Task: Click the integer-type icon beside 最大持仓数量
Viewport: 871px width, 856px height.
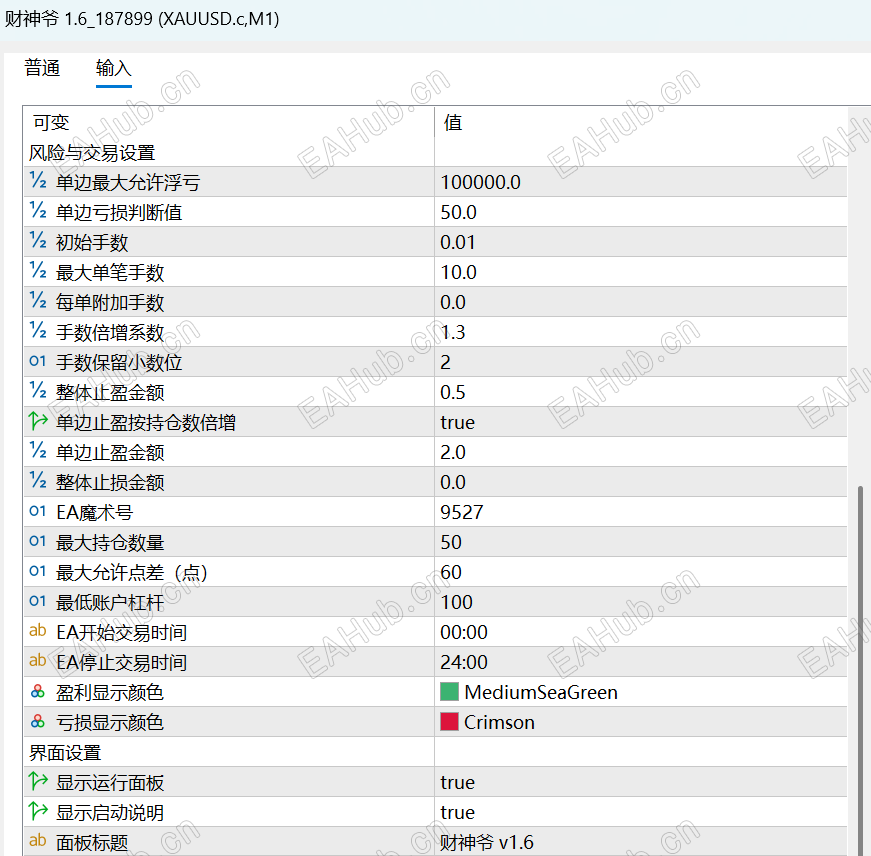Action: (38, 541)
